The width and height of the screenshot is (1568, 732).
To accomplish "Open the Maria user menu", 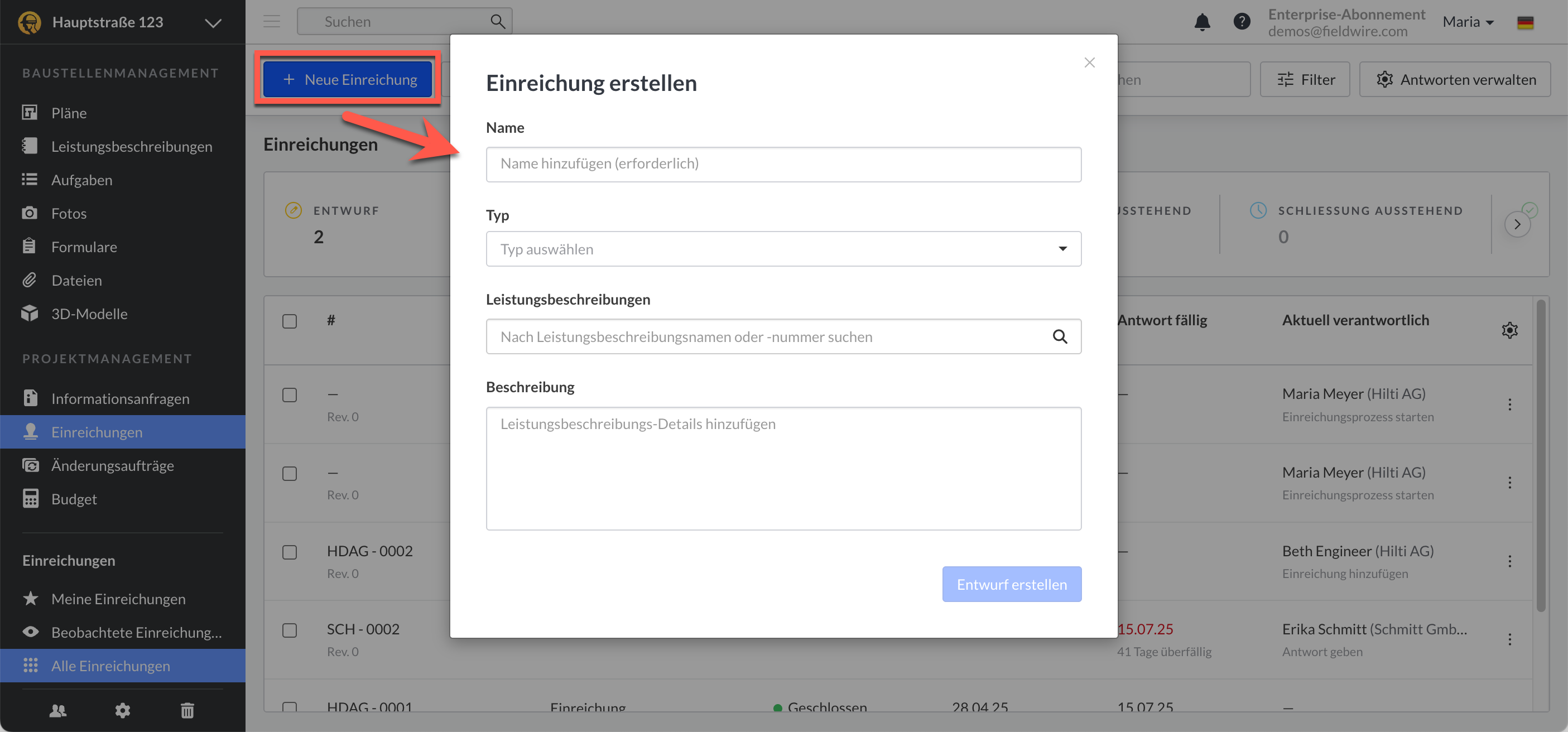I will click(1468, 22).
